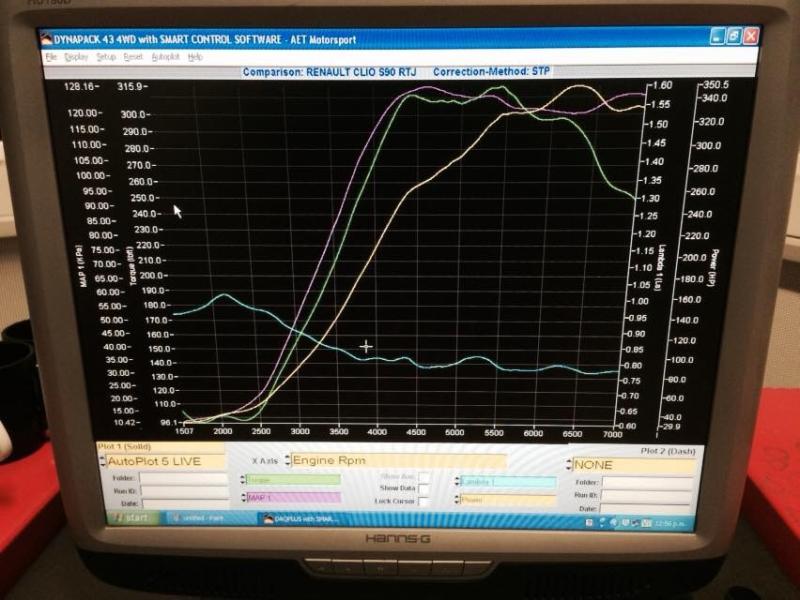Screen dimensions: 800x600
Task: Minimize the Dynapack window
Action: point(717,36)
